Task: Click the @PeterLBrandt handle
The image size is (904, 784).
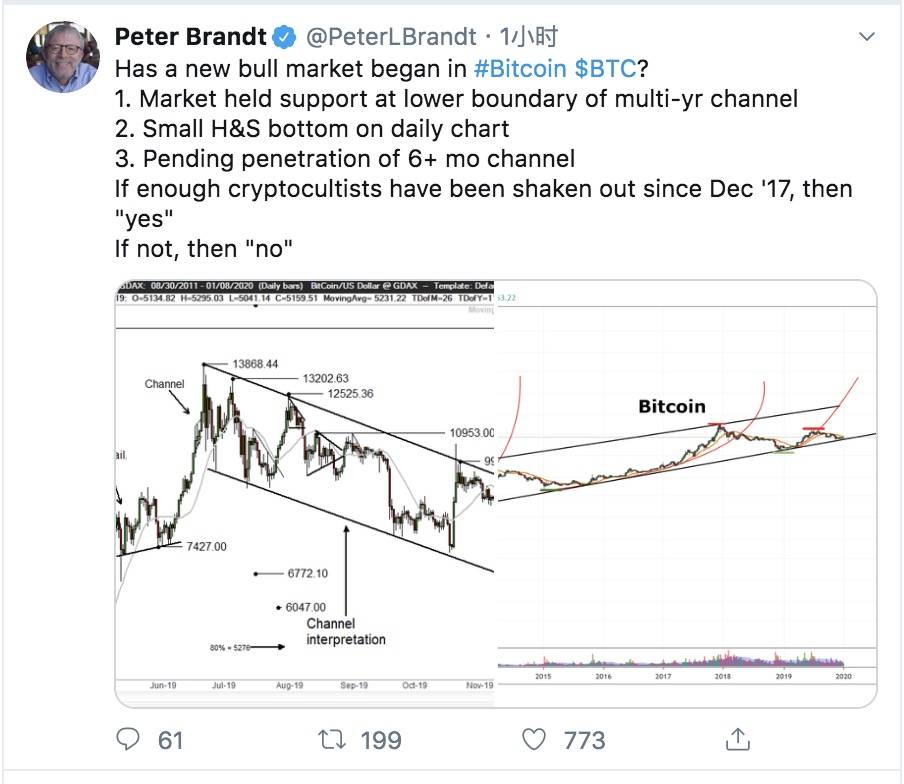Action: [390, 38]
